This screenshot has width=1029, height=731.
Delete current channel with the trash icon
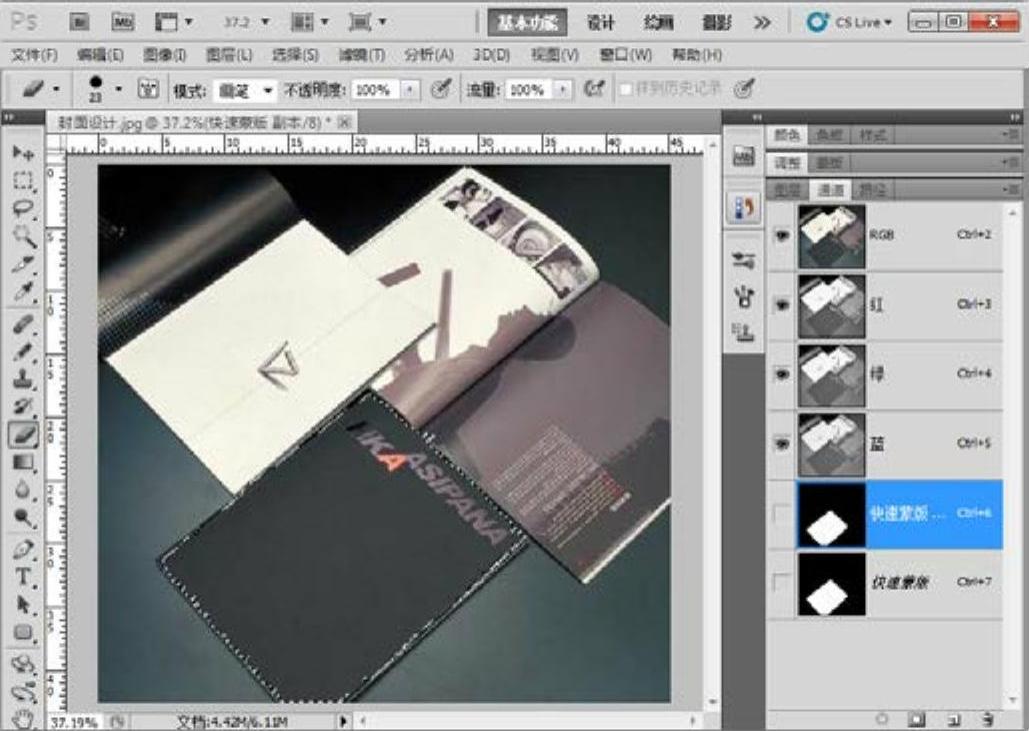coord(987,719)
